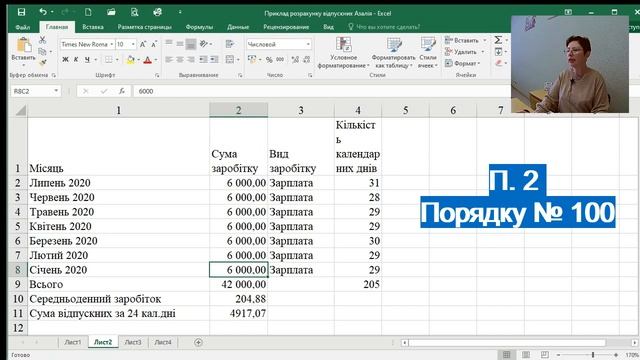Expand Merge cells dropdown

tap(238, 60)
